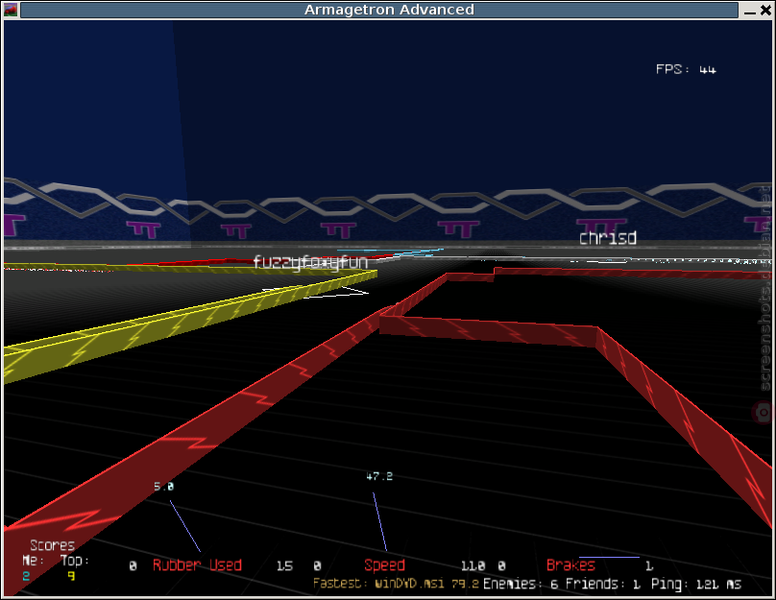Image resolution: width=776 pixels, height=600 pixels.
Task: Click the Top: score label
Action: [x=75, y=560]
